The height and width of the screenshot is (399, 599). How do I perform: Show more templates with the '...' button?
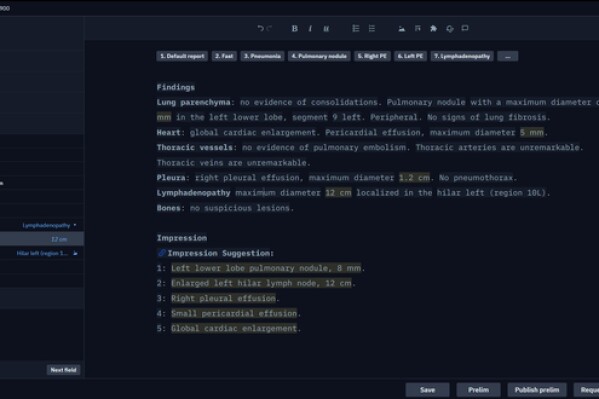coord(508,56)
